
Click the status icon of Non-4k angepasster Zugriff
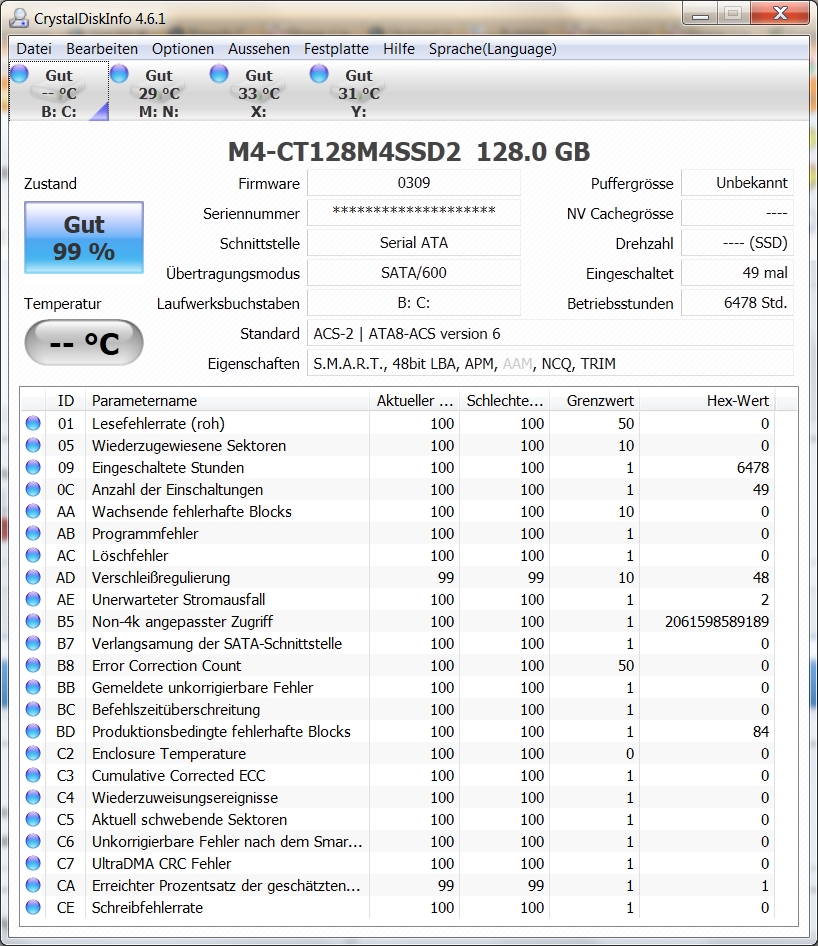click(x=33, y=621)
